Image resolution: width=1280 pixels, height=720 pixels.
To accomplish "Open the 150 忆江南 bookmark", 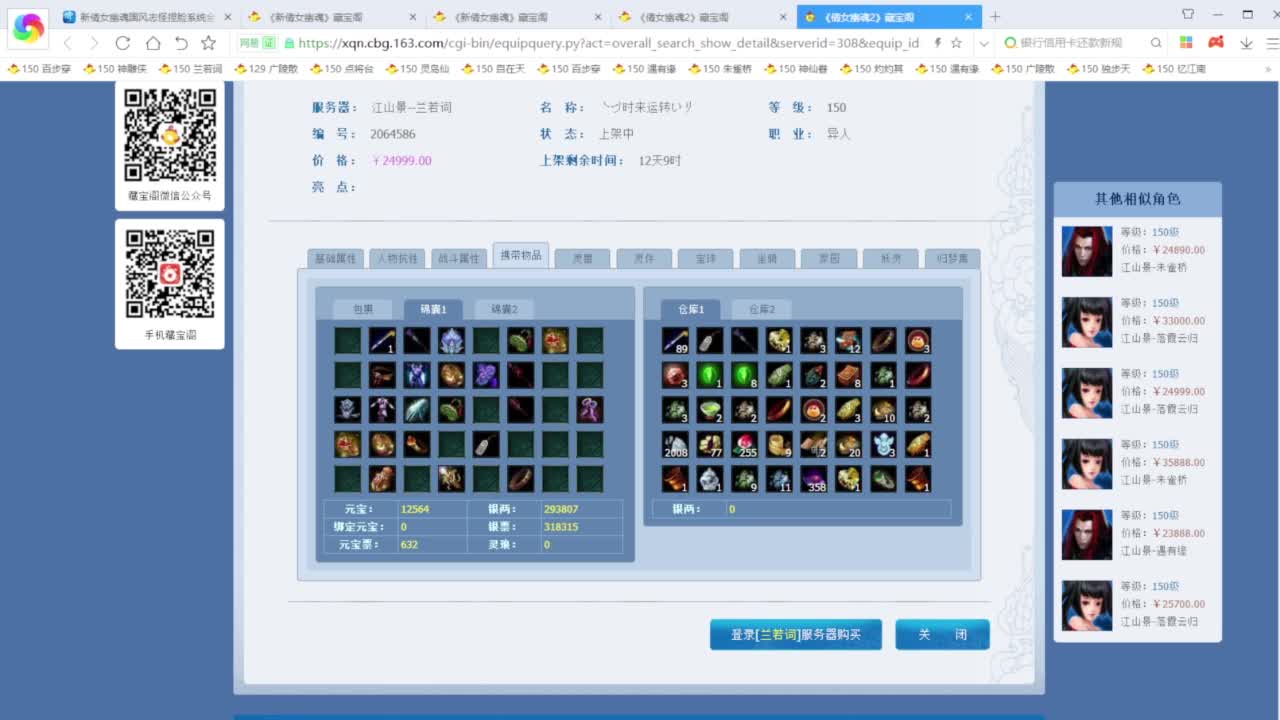I will tap(1174, 69).
